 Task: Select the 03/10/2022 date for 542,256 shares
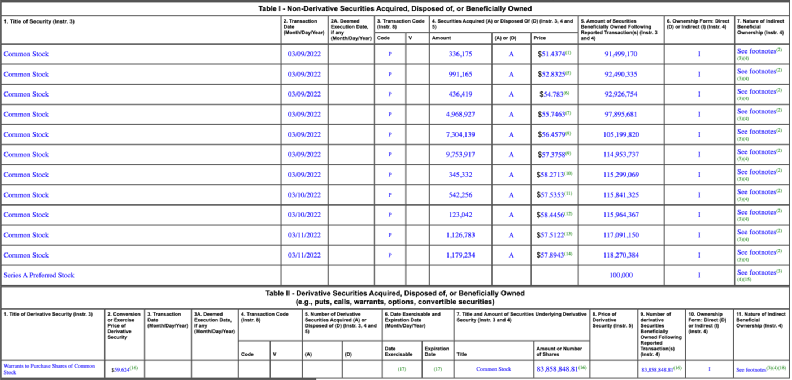(x=304, y=195)
